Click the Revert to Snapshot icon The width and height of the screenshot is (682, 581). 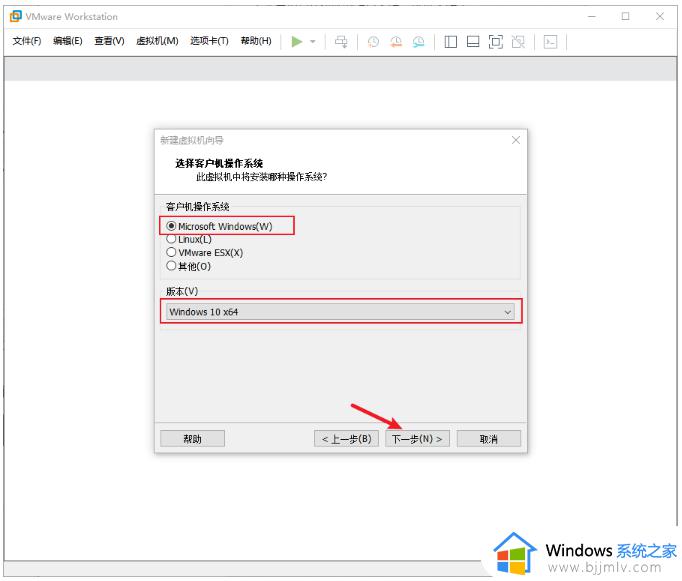(396, 42)
